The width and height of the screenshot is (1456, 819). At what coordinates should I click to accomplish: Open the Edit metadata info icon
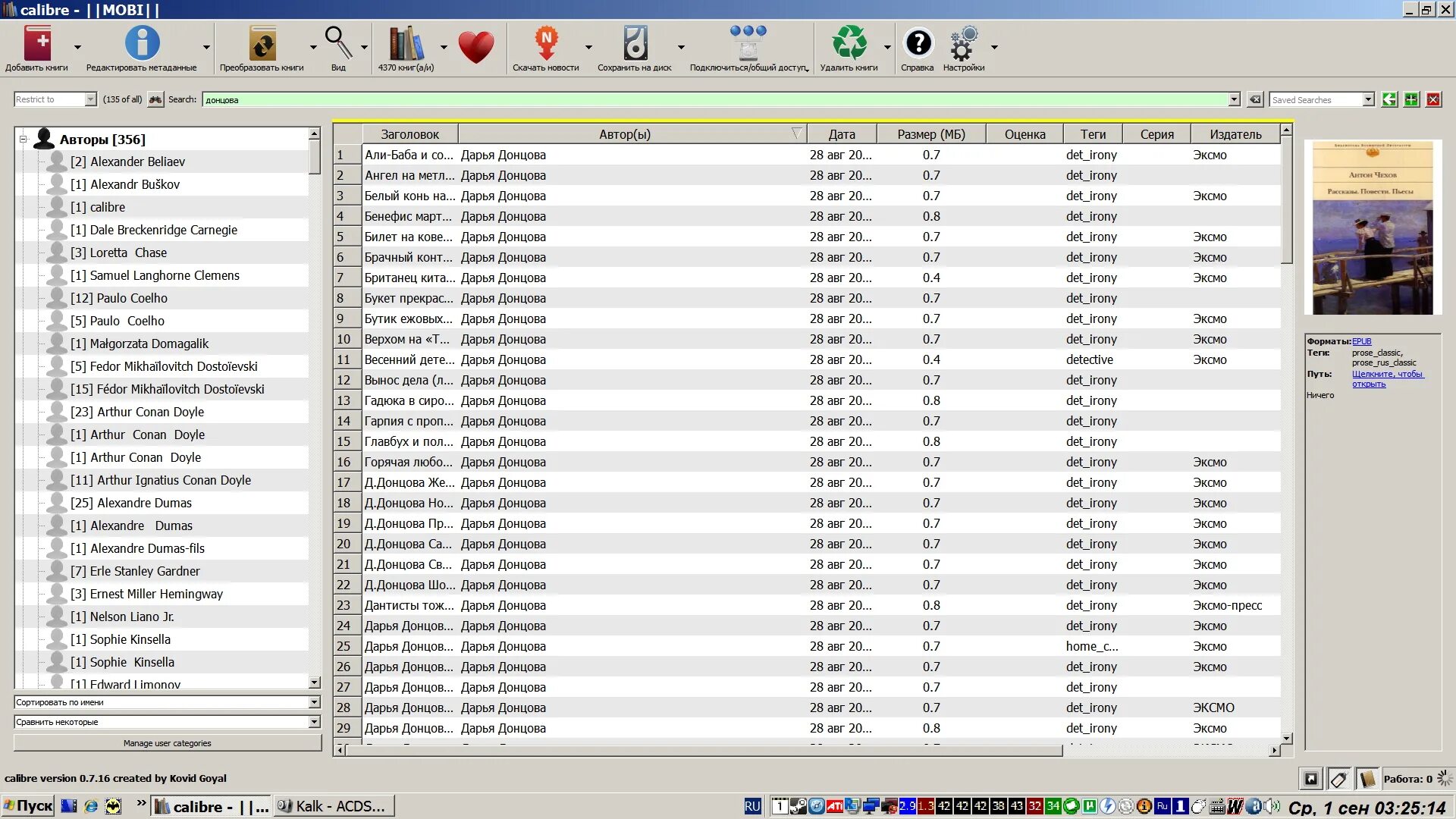coord(142,43)
